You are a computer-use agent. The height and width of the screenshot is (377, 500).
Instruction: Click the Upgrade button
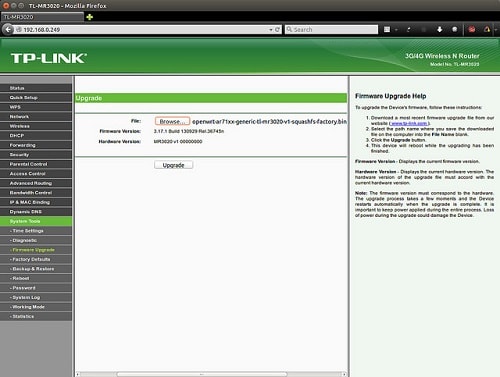click(173, 165)
